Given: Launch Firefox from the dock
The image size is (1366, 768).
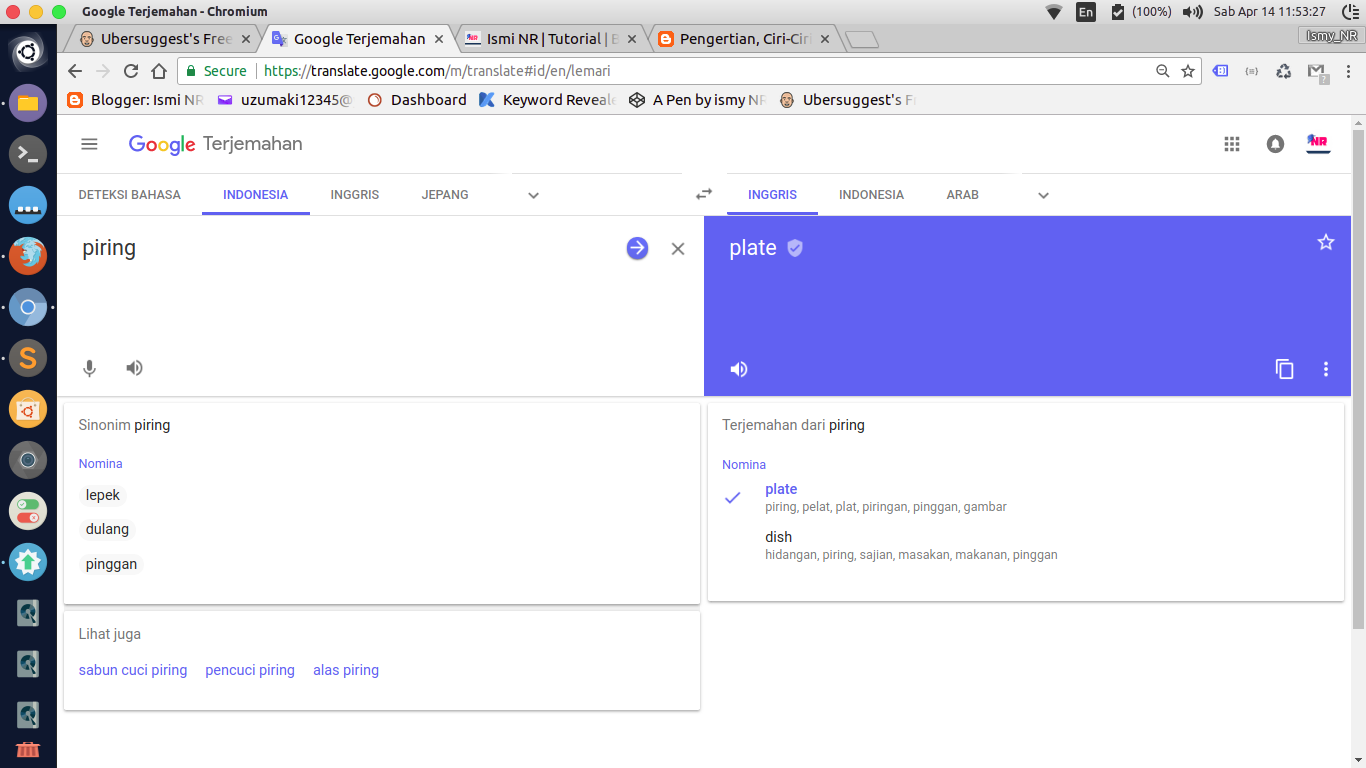Looking at the screenshot, I should pyautogui.click(x=28, y=256).
